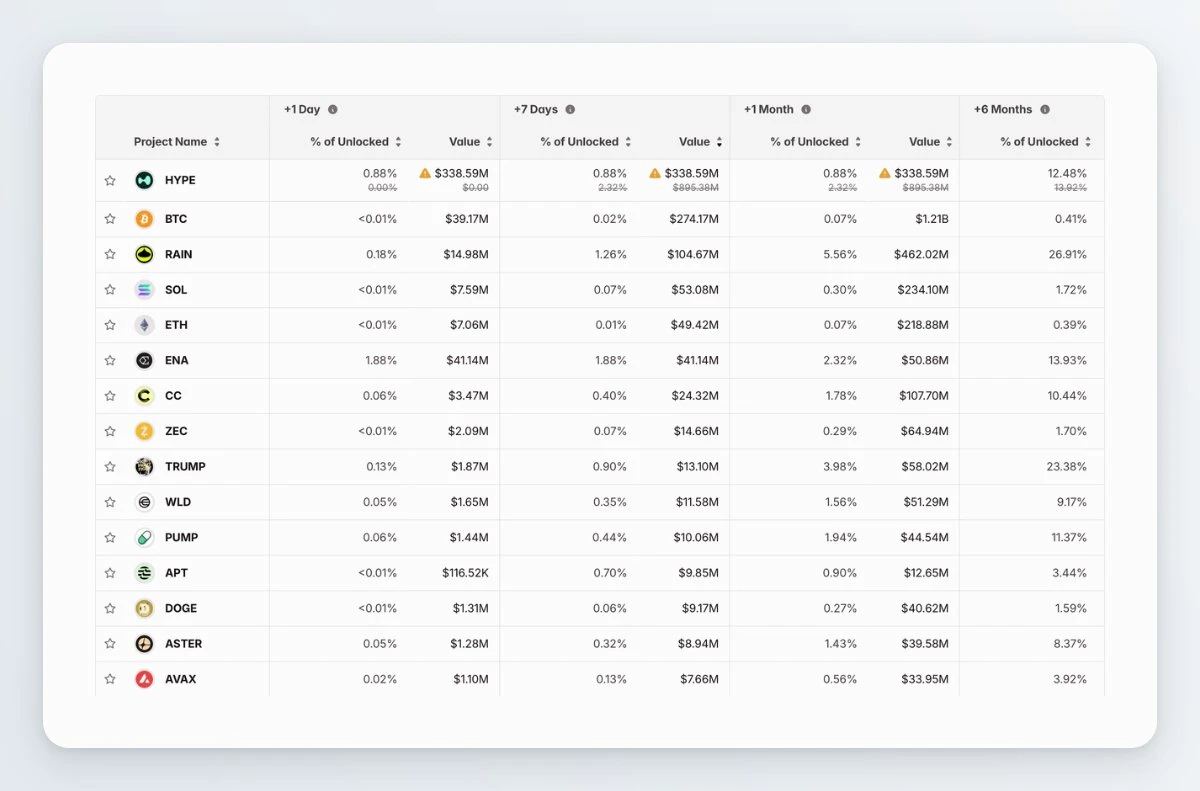Screen dimensions: 1200x791
Task: Sort by +1 Day % of Unlocked
Action: click(x=356, y=142)
